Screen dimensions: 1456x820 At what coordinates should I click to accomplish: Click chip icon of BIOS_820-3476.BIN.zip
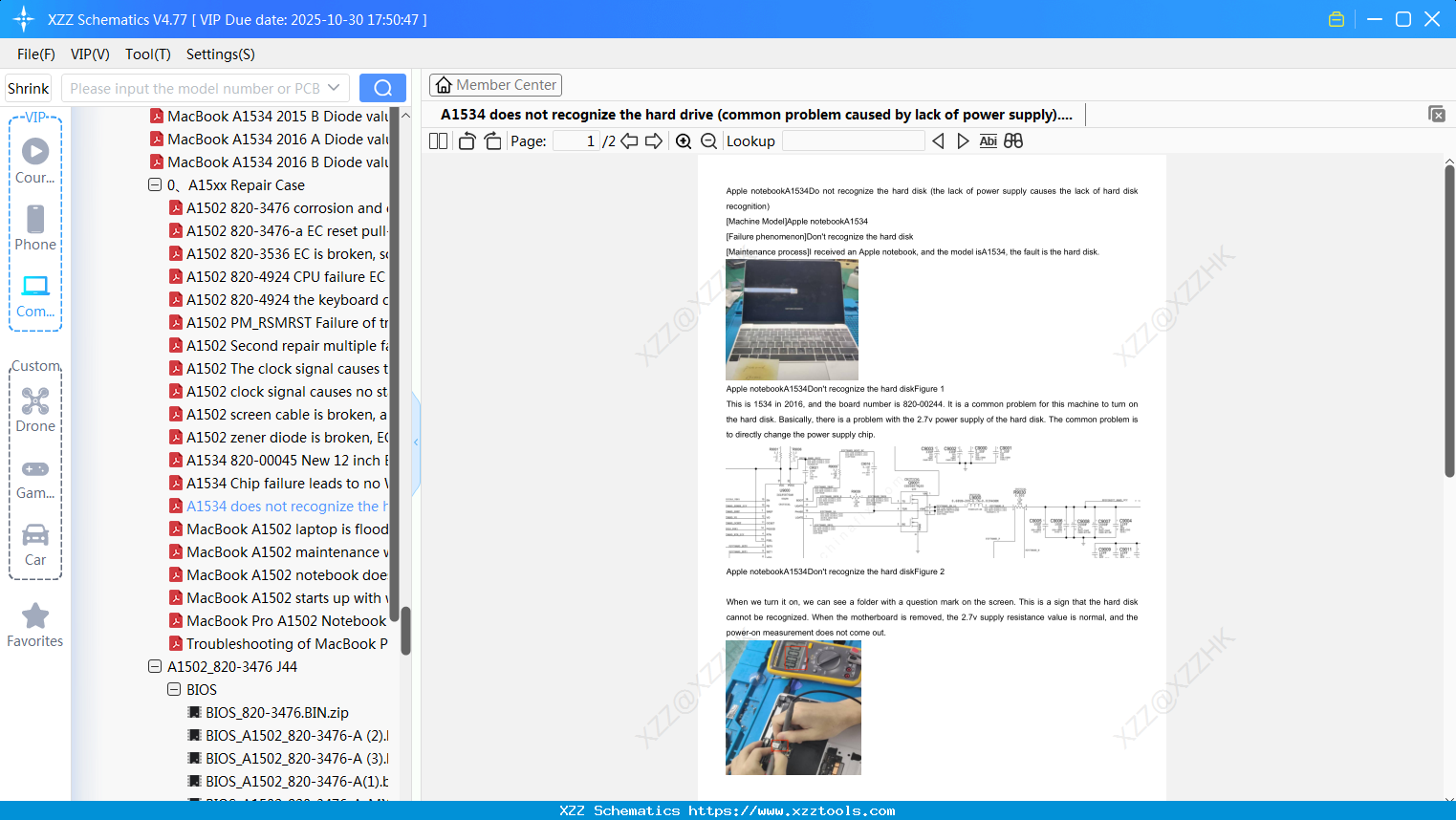(195, 712)
